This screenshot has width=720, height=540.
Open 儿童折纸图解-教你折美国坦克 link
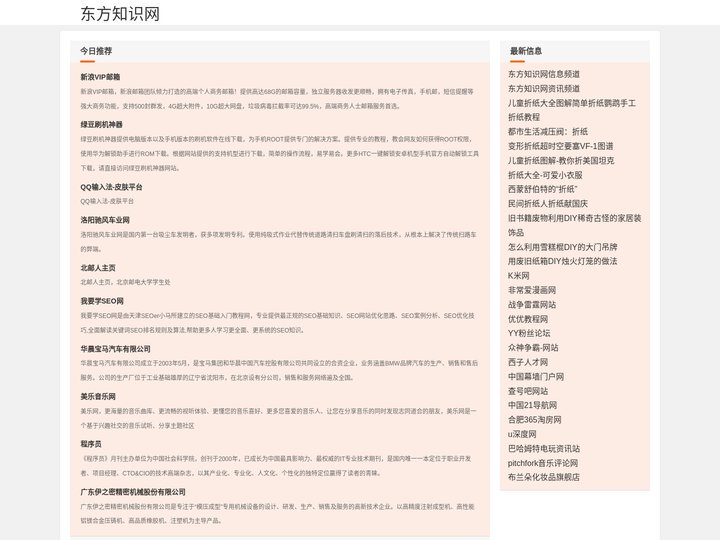[561, 161]
